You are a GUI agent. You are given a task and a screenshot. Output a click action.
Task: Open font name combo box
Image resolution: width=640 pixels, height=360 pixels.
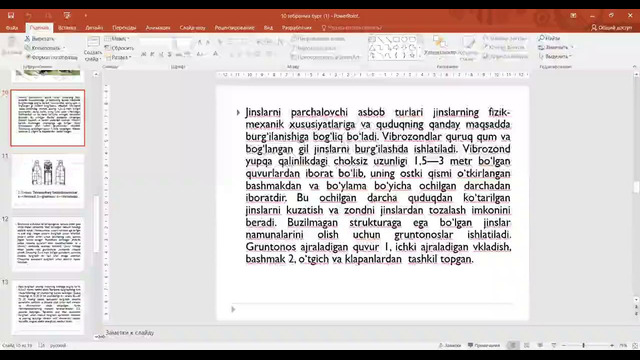[157, 42]
